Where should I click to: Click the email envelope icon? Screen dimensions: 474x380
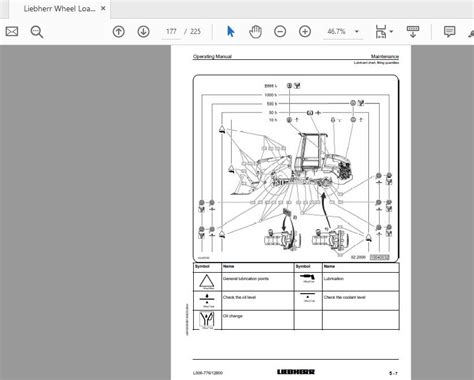(12, 32)
